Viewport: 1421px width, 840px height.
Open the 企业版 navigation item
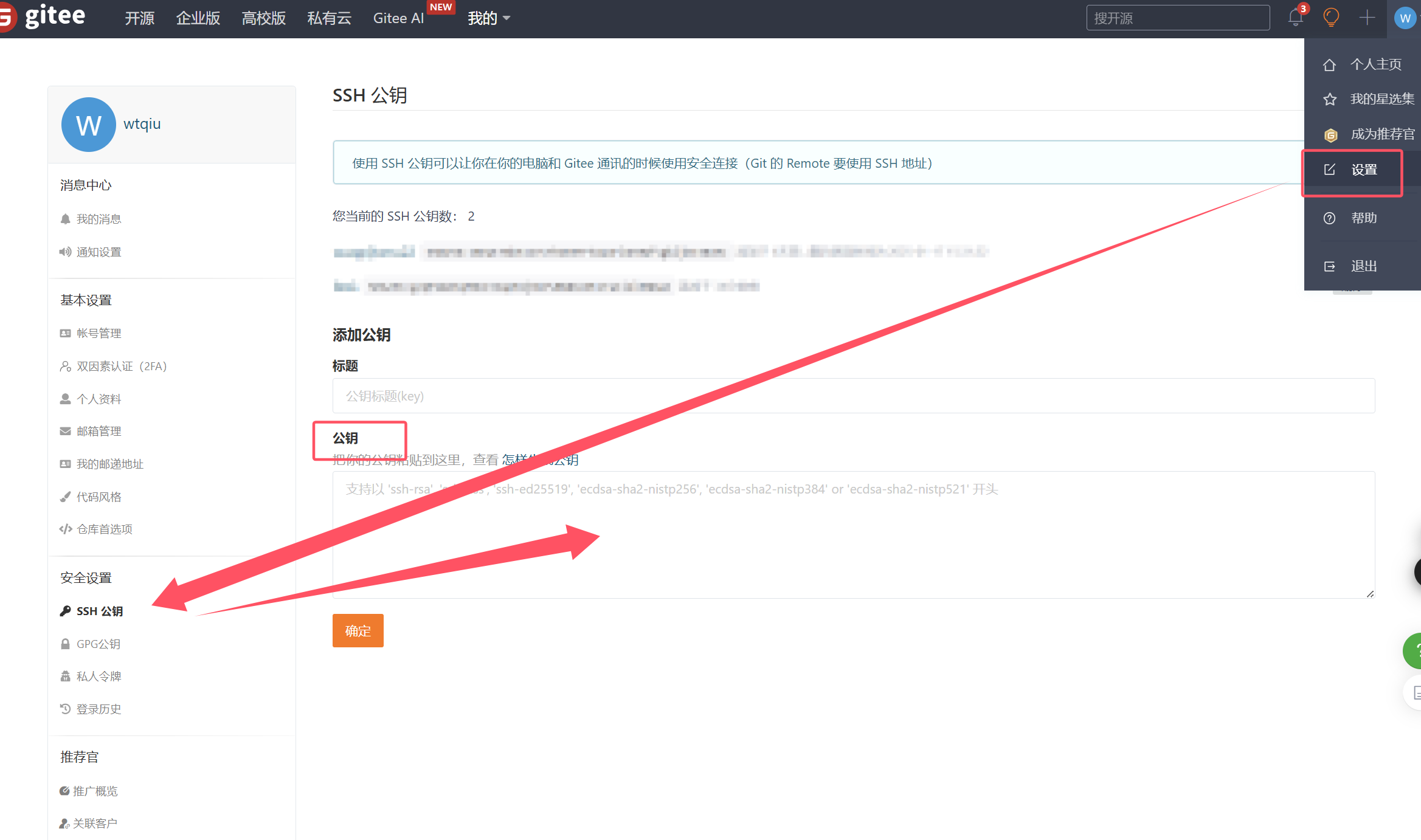[x=198, y=18]
